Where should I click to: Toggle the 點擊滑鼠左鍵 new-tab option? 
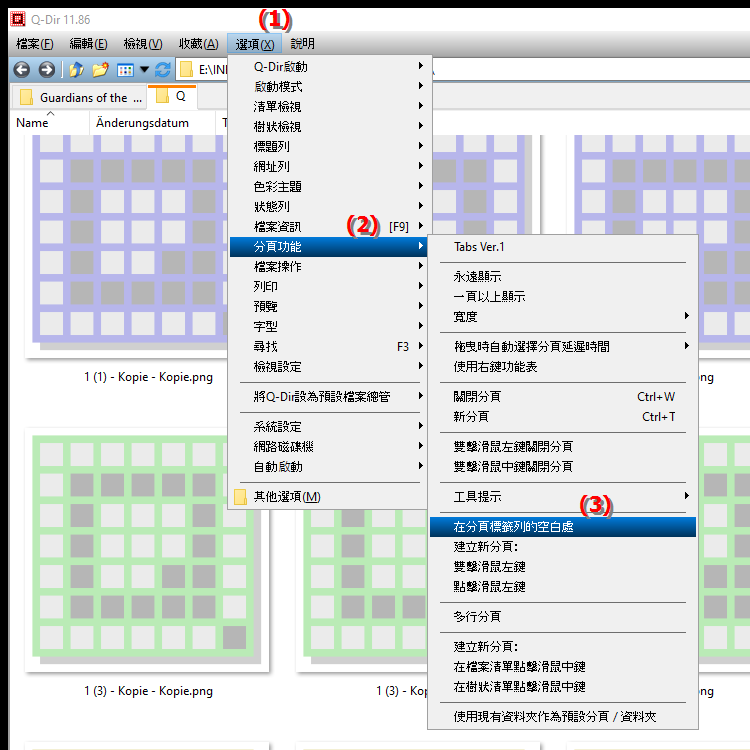click(x=563, y=587)
